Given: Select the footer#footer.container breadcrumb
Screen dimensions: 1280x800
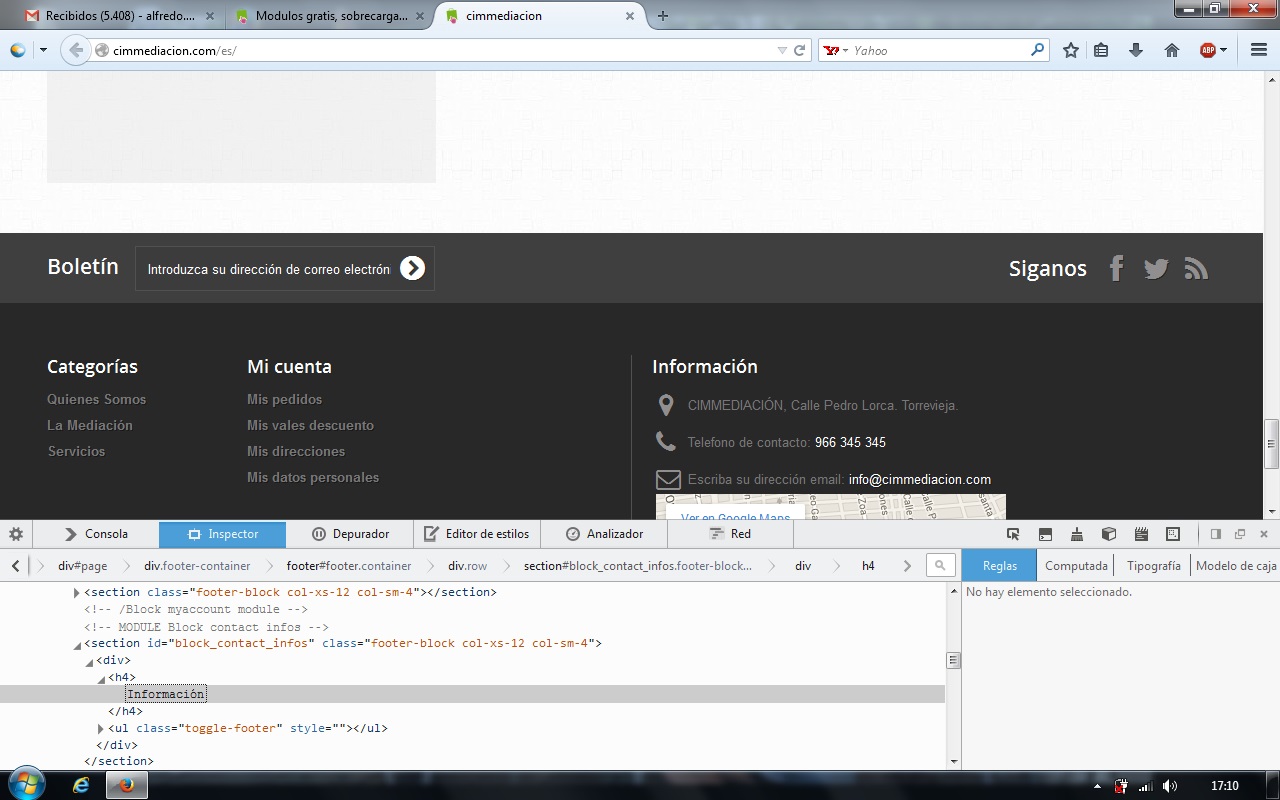Looking at the screenshot, I should 349,566.
